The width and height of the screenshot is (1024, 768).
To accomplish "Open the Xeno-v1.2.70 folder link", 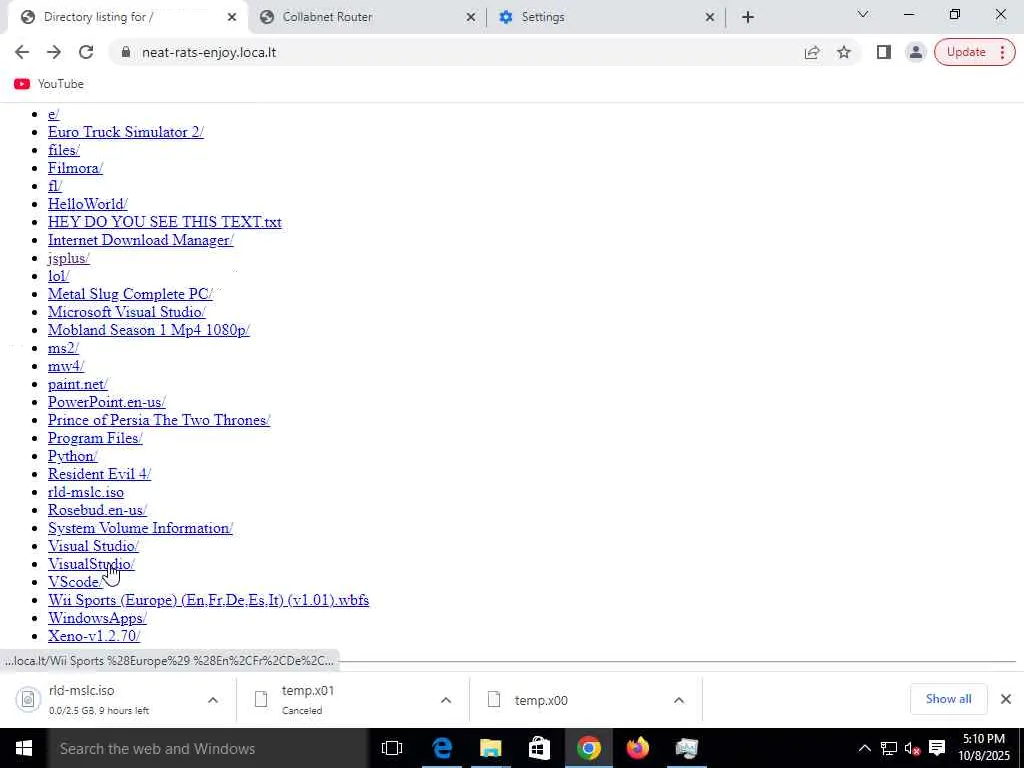I will click(x=94, y=636).
